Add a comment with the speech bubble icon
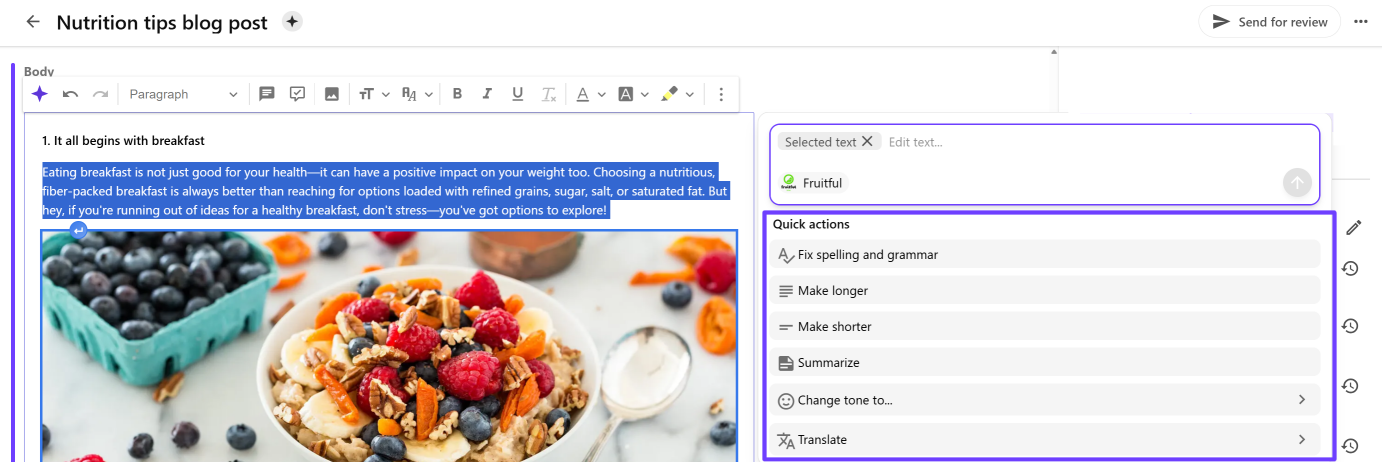Image resolution: width=1382 pixels, height=462 pixels. [267, 94]
